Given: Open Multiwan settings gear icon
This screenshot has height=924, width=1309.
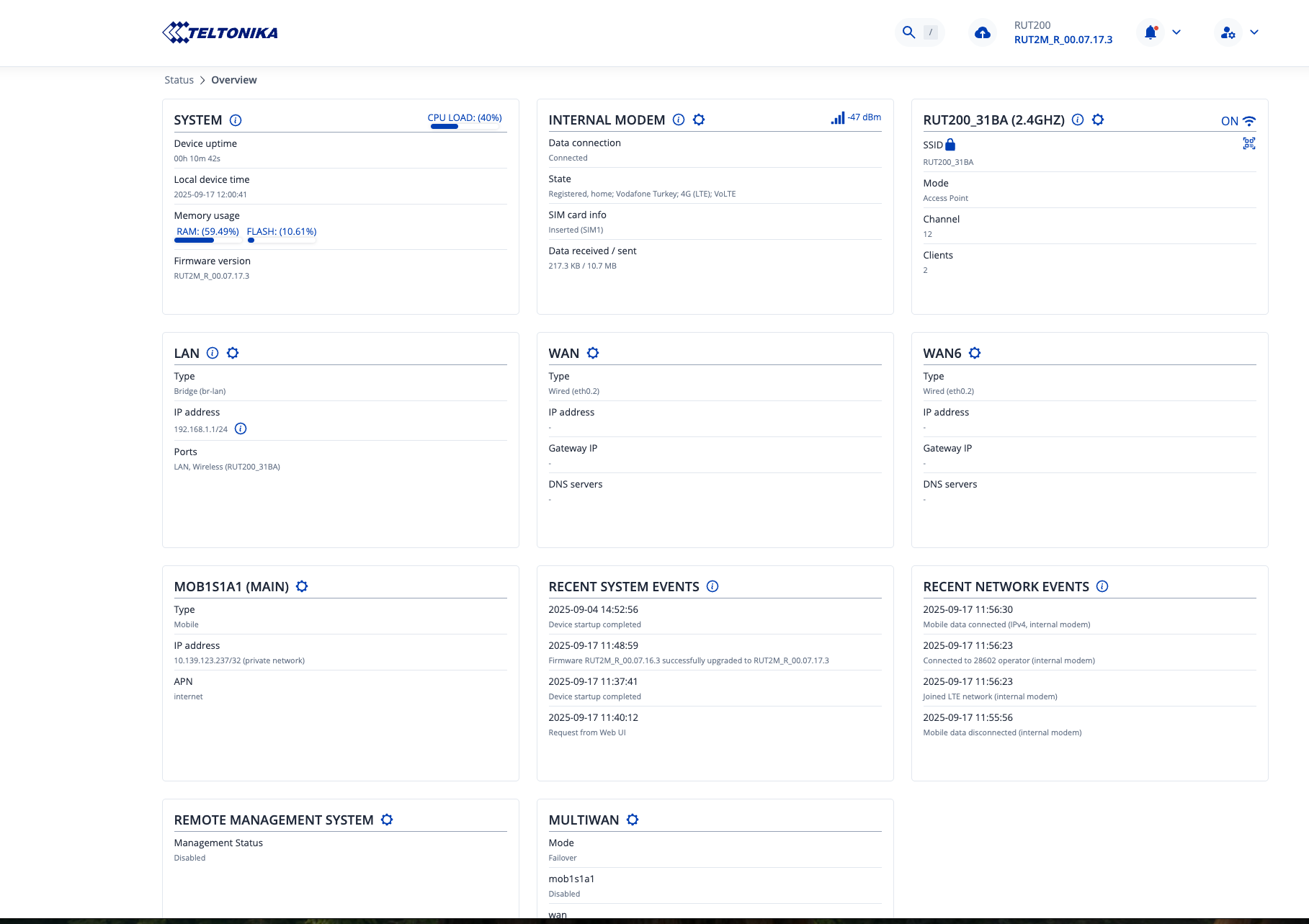Looking at the screenshot, I should (633, 820).
